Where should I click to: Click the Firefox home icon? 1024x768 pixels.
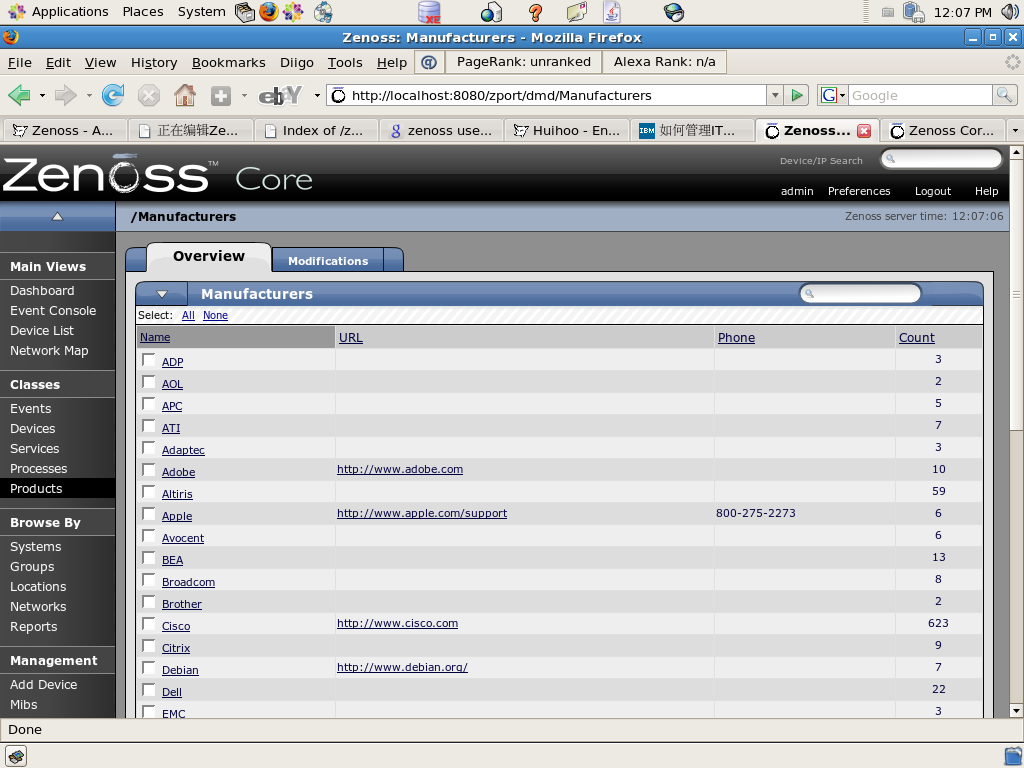tap(185, 95)
